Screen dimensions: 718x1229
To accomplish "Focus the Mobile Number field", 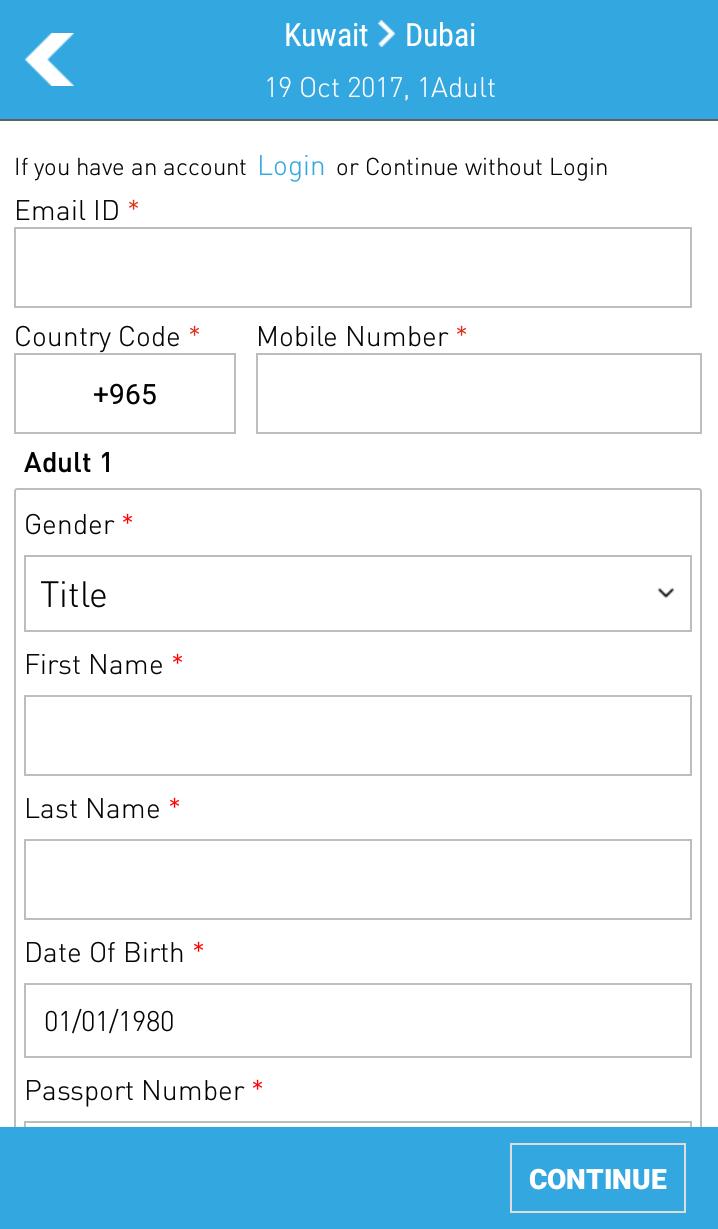I will coord(479,393).
